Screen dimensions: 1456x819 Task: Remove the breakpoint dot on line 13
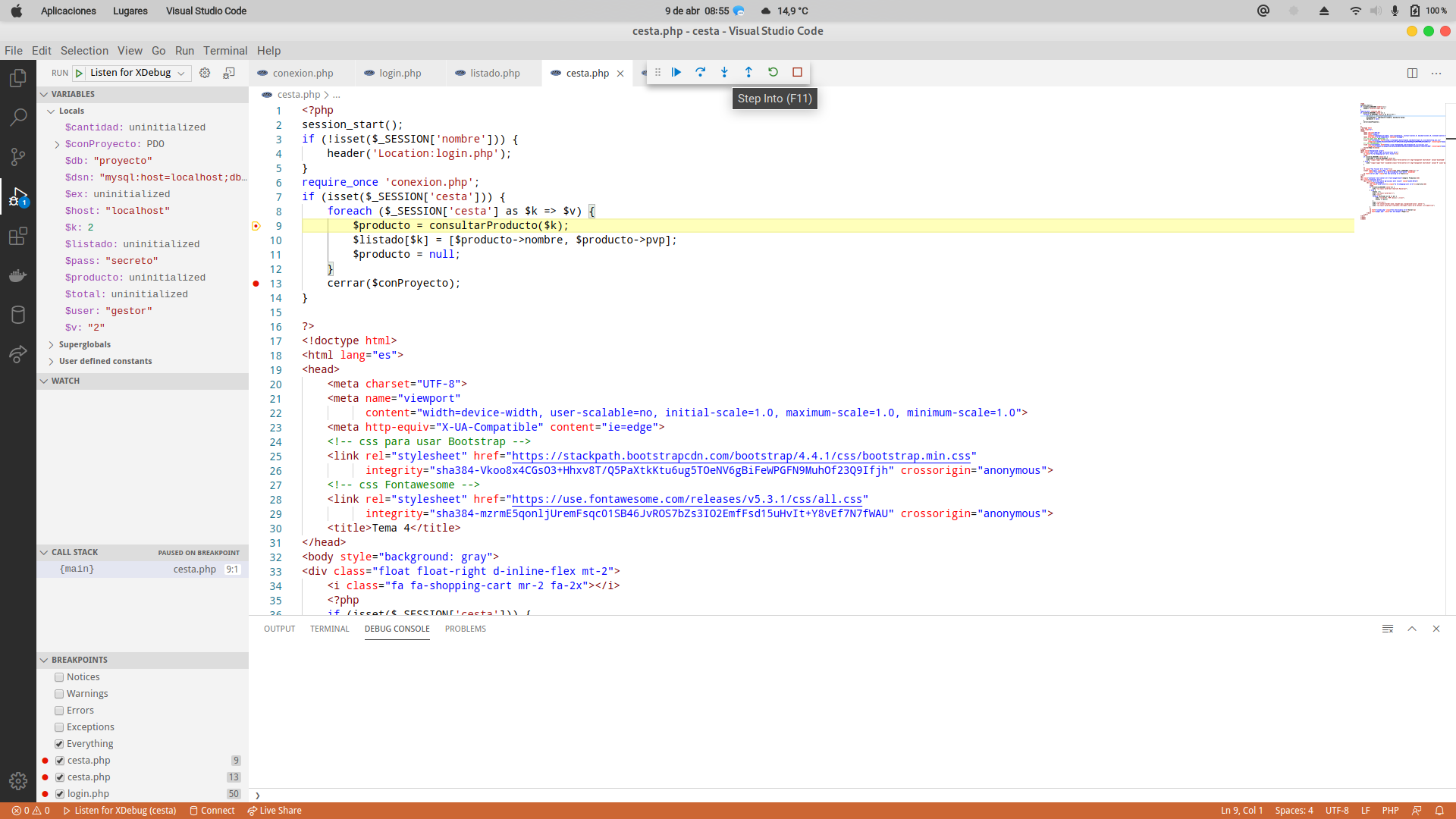(256, 284)
